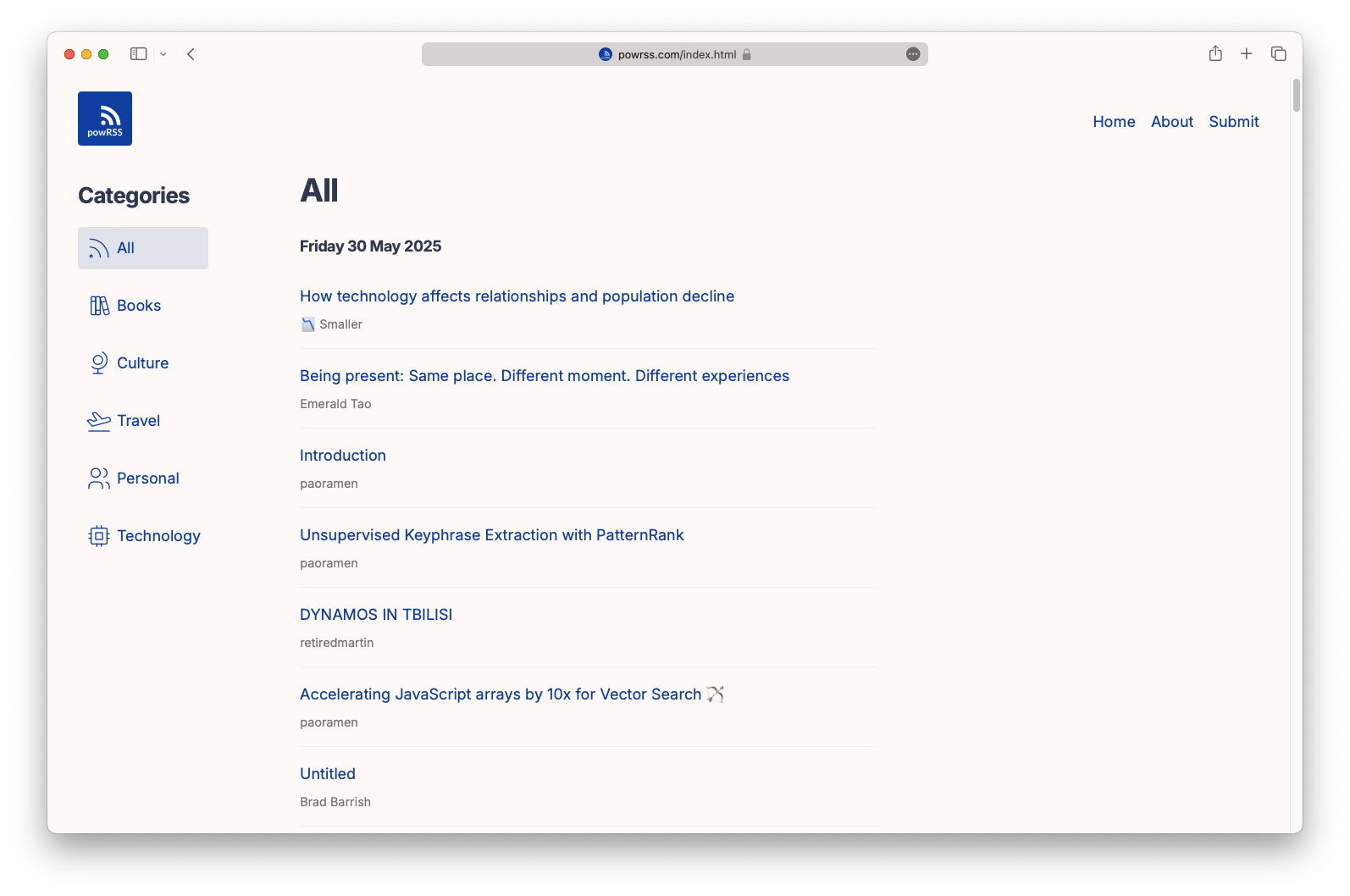This screenshot has height=896, width=1350.
Task: Open the DYNAMOS IN TBILISI post
Action: pyautogui.click(x=376, y=615)
